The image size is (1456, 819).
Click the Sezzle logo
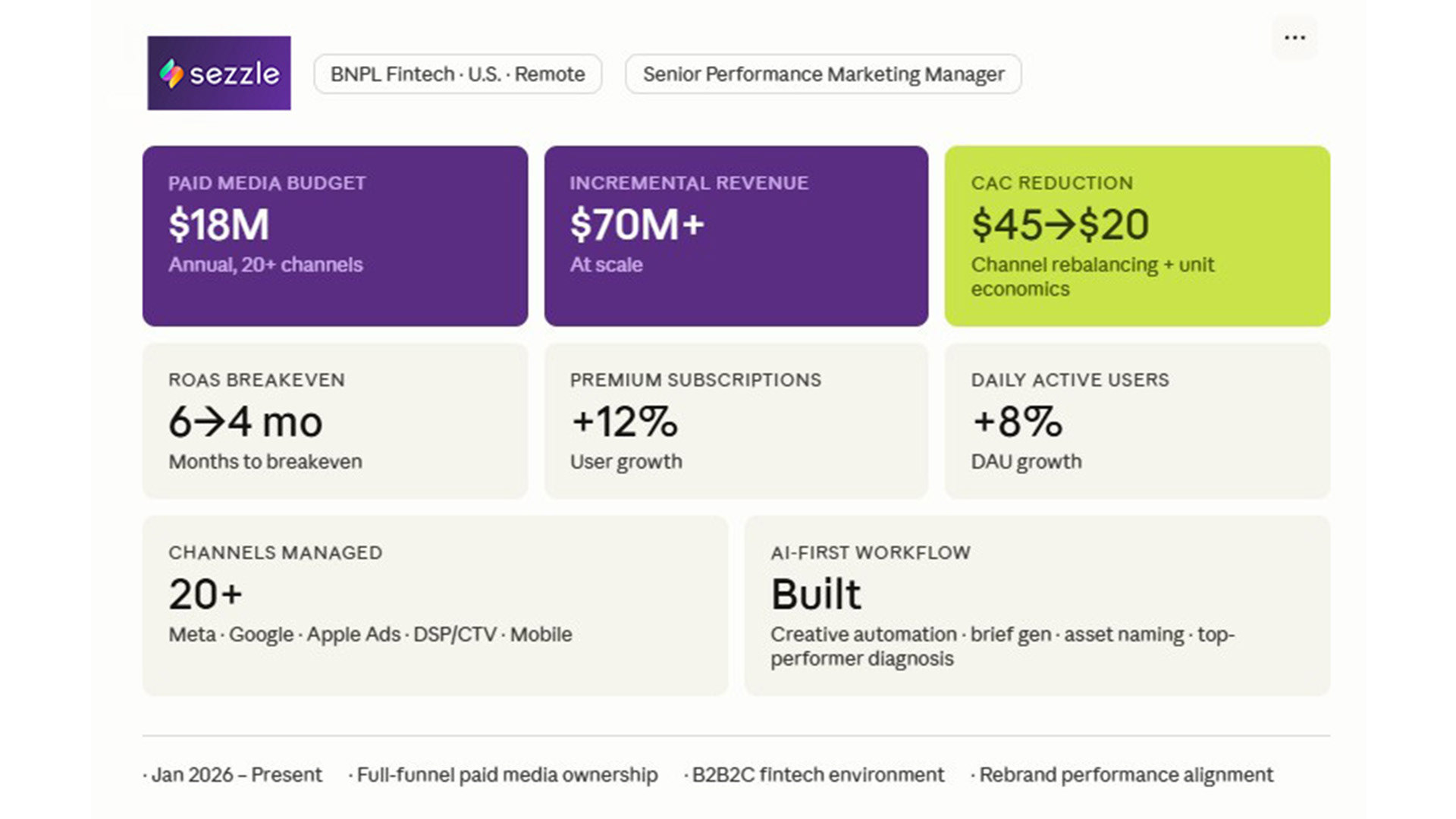point(219,74)
